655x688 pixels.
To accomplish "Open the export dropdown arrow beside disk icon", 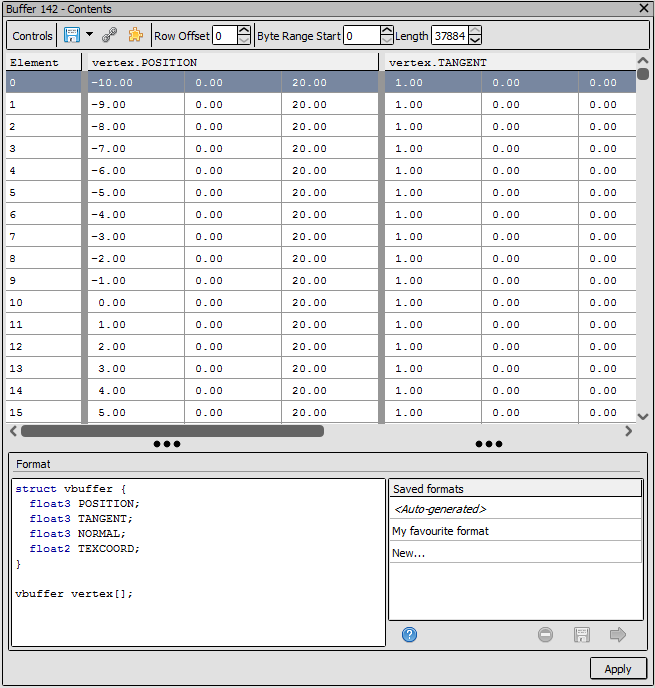I will pos(89,34).
